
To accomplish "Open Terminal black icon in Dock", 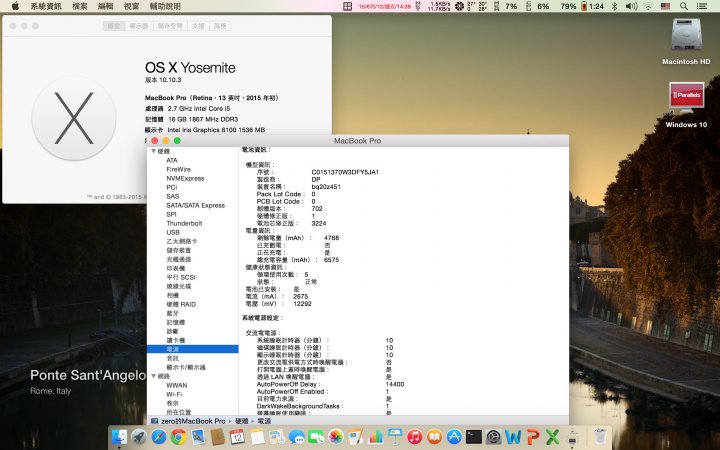I will 474,436.
